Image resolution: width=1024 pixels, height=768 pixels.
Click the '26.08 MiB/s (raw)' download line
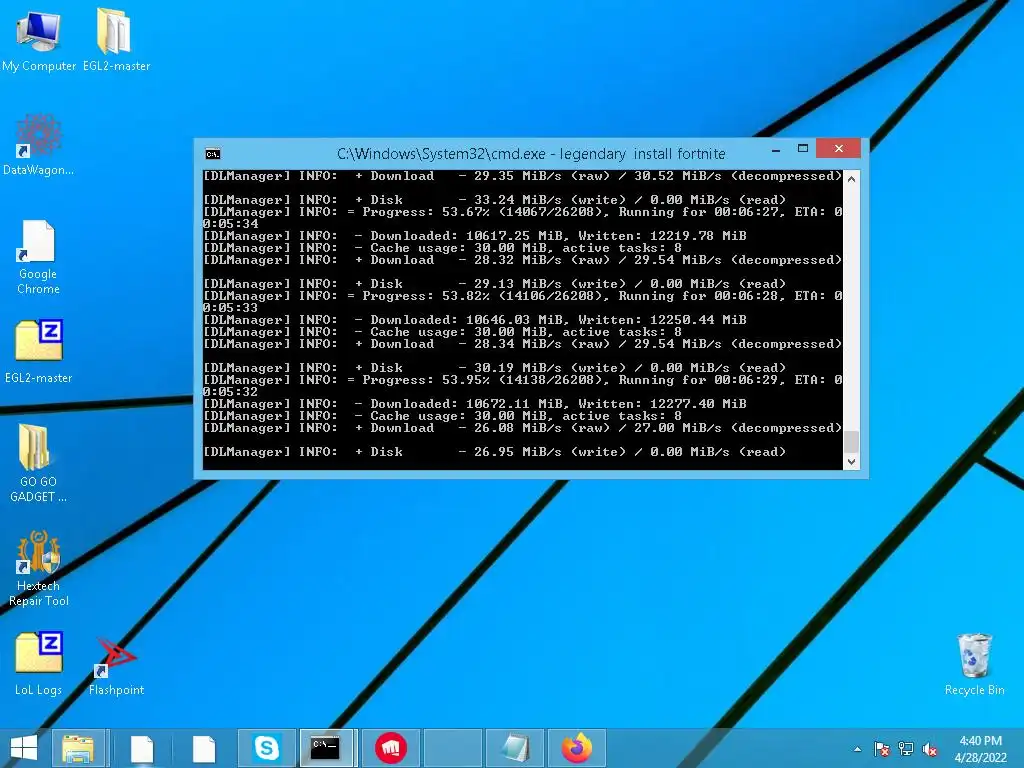522,428
